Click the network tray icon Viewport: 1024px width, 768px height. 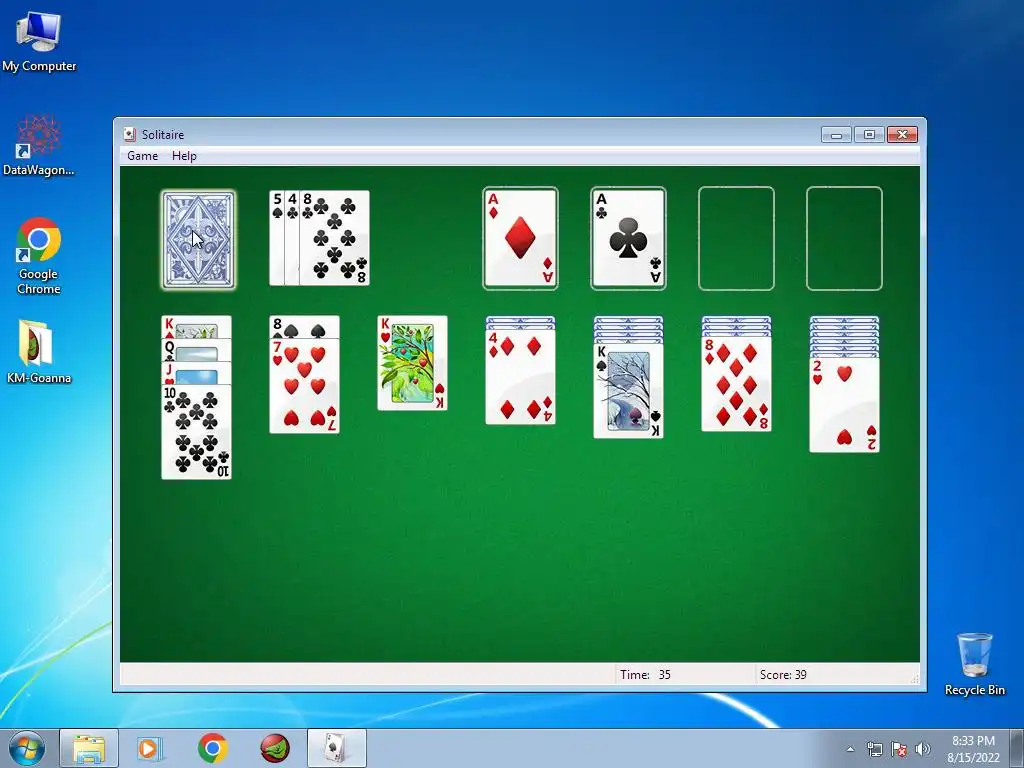click(x=874, y=749)
